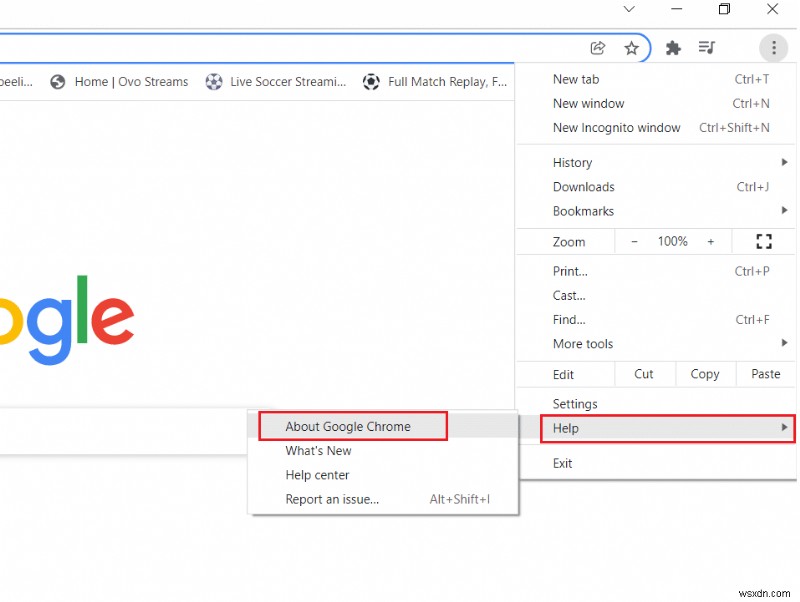Click the share icon in the toolbar
Image resolution: width=800 pixels, height=602 pixels.
click(x=597, y=47)
